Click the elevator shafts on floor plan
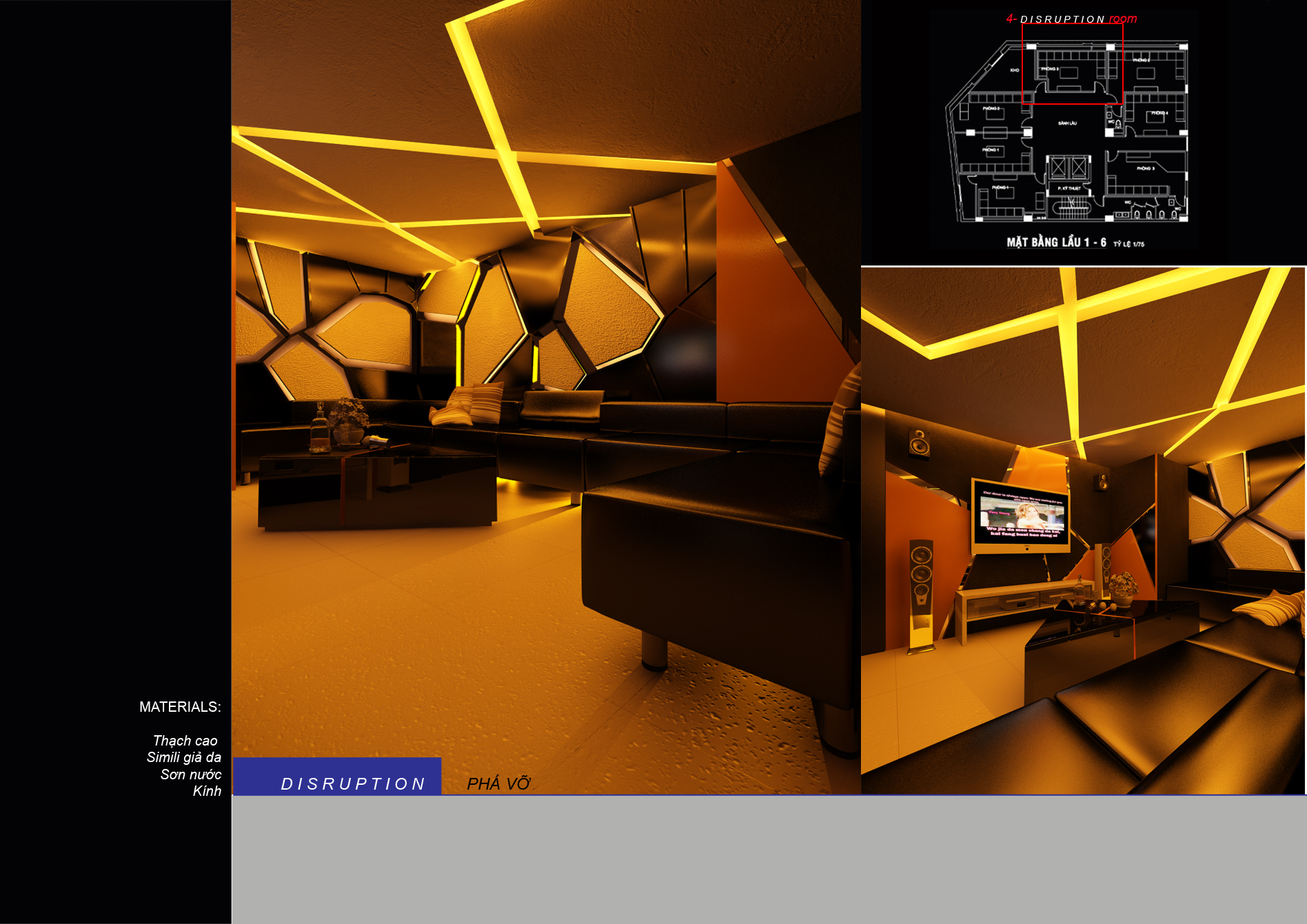Image resolution: width=1307 pixels, height=924 pixels. (1068, 167)
